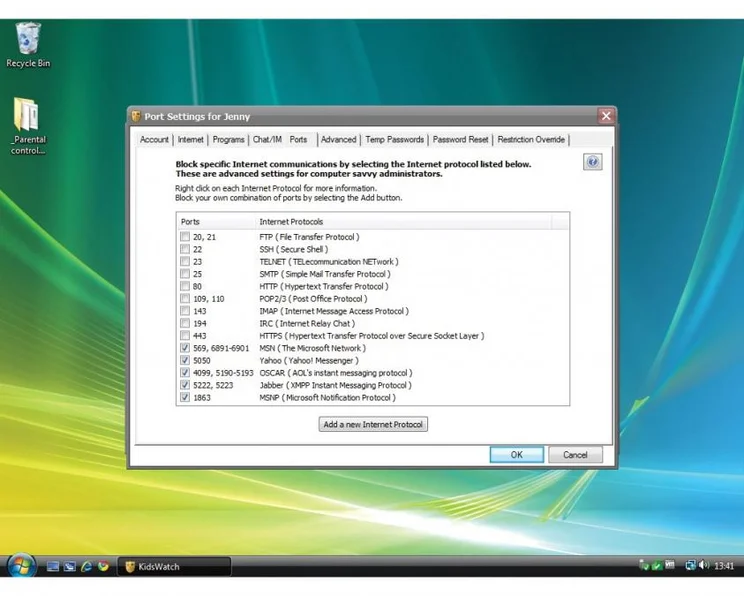Image resolution: width=744 pixels, height=596 pixels.
Task: Launch Internet Explorer from quick launch
Action: click(x=87, y=567)
